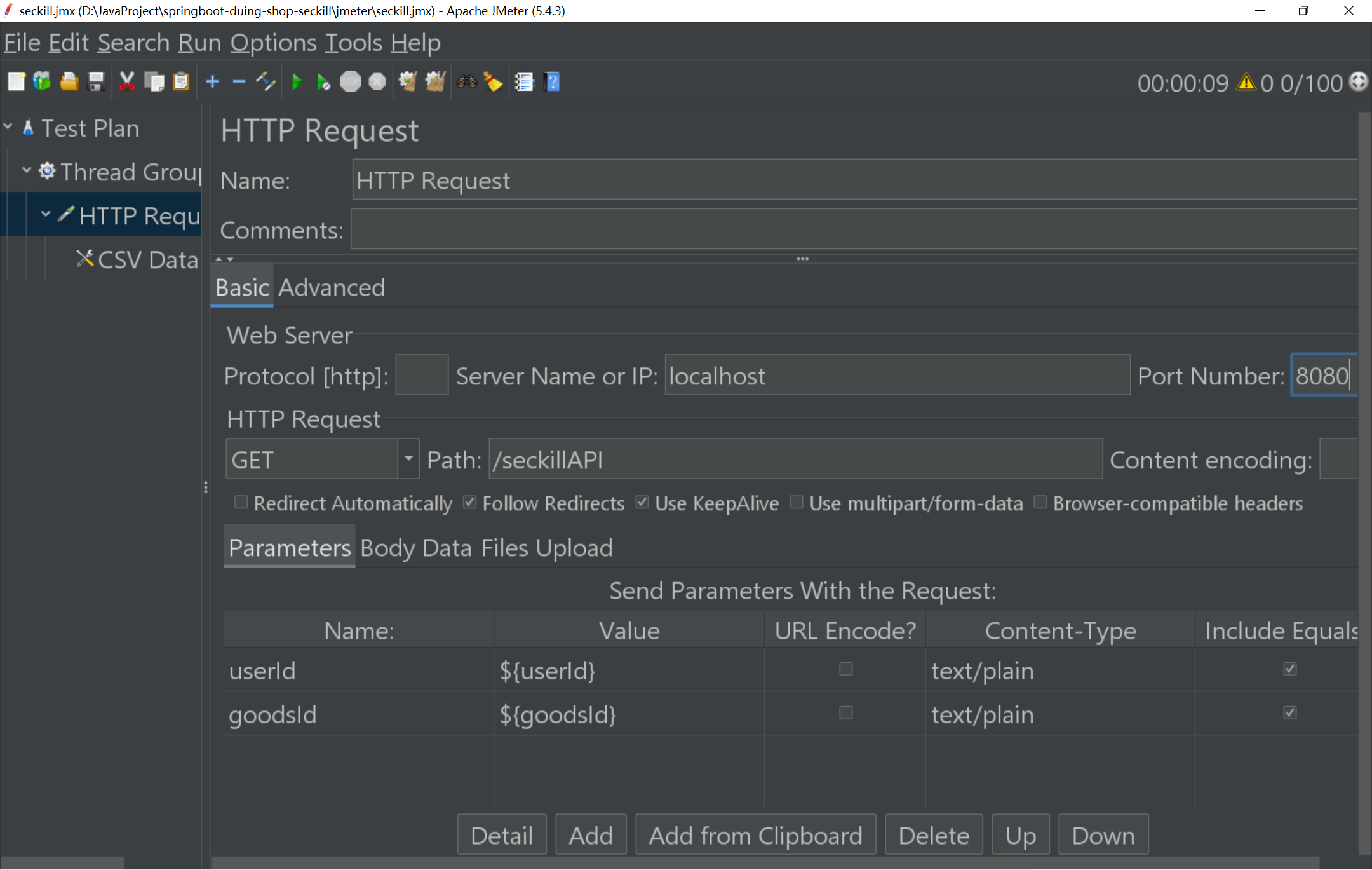The image size is (1372, 870).
Task: Click the Add parameter button
Action: click(591, 835)
